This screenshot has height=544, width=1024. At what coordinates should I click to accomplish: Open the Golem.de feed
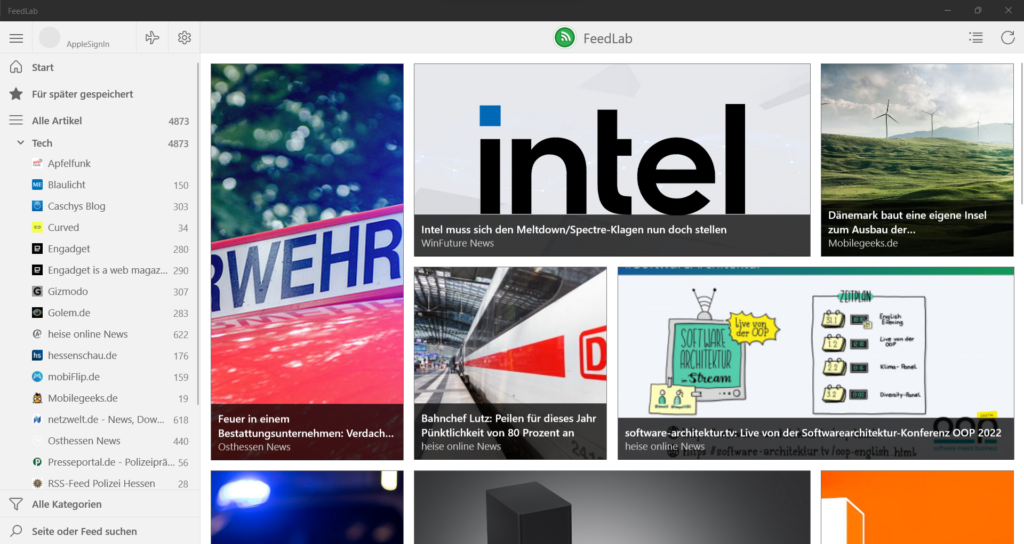(98, 313)
